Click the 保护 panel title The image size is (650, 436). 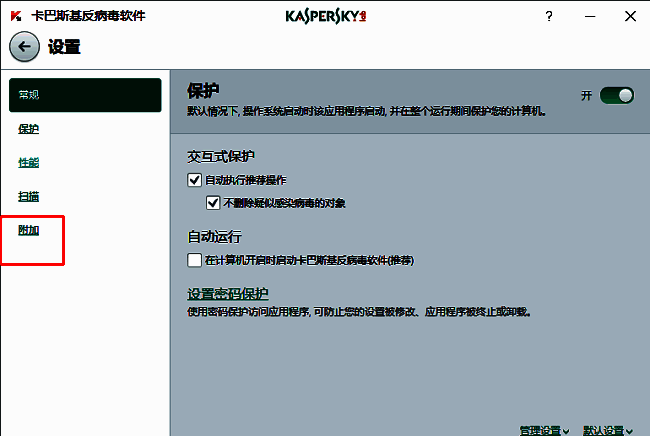pos(203,91)
